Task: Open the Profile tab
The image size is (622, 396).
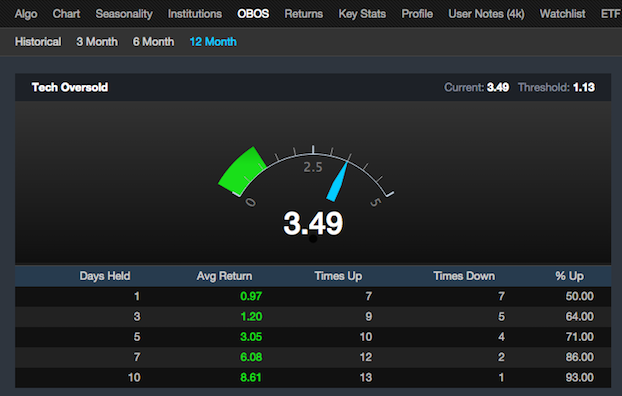Action: [x=417, y=14]
